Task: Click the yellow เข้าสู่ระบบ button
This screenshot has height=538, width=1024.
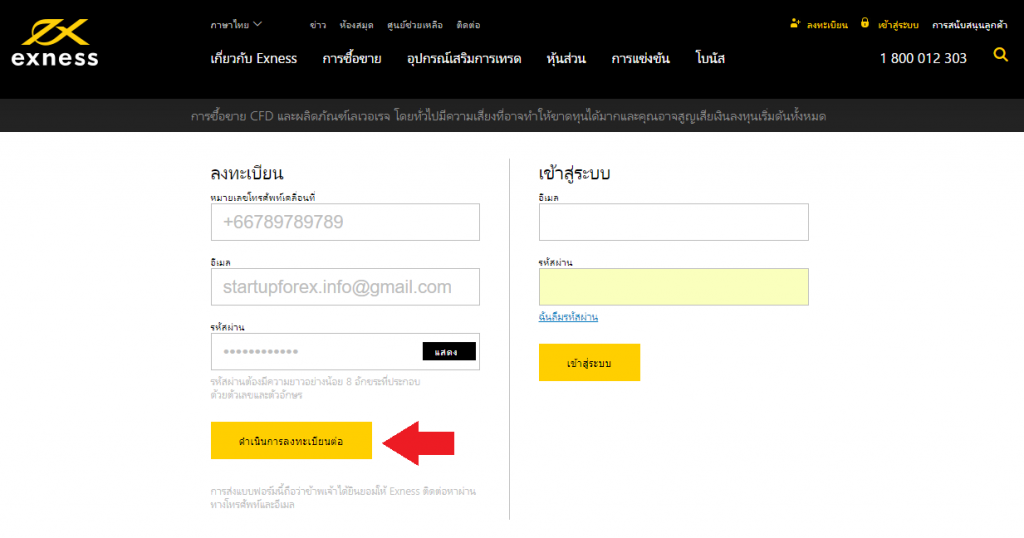Action: (x=589, y=362)
